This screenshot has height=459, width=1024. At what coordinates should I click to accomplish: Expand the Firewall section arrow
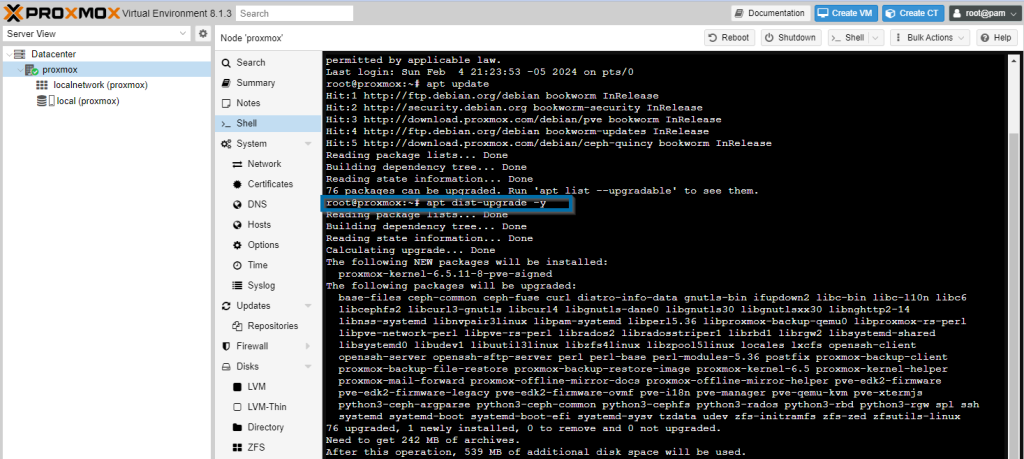[x=308, y=346]
